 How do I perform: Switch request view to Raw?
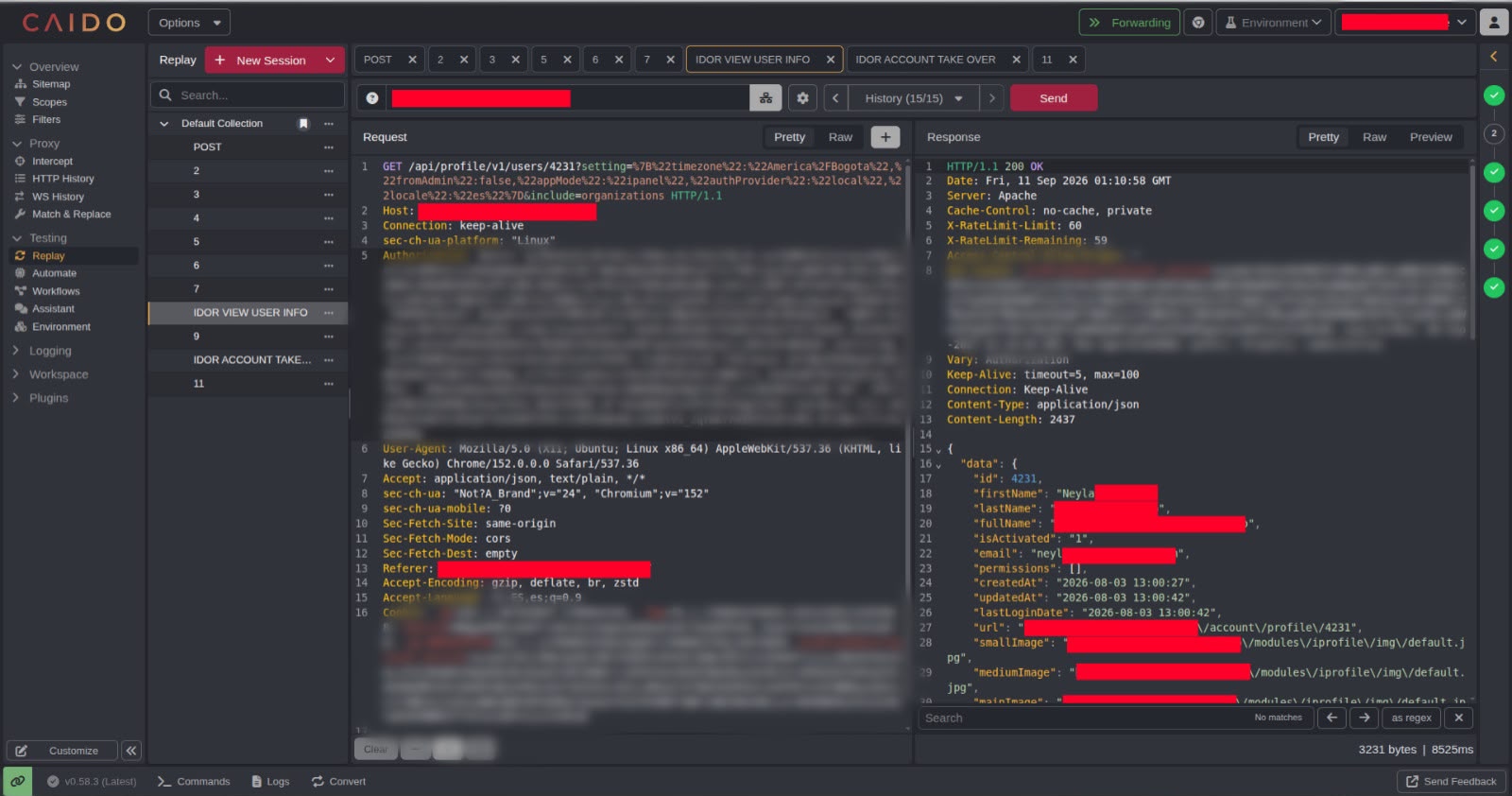pyautogui.click(x=840, y=137)
